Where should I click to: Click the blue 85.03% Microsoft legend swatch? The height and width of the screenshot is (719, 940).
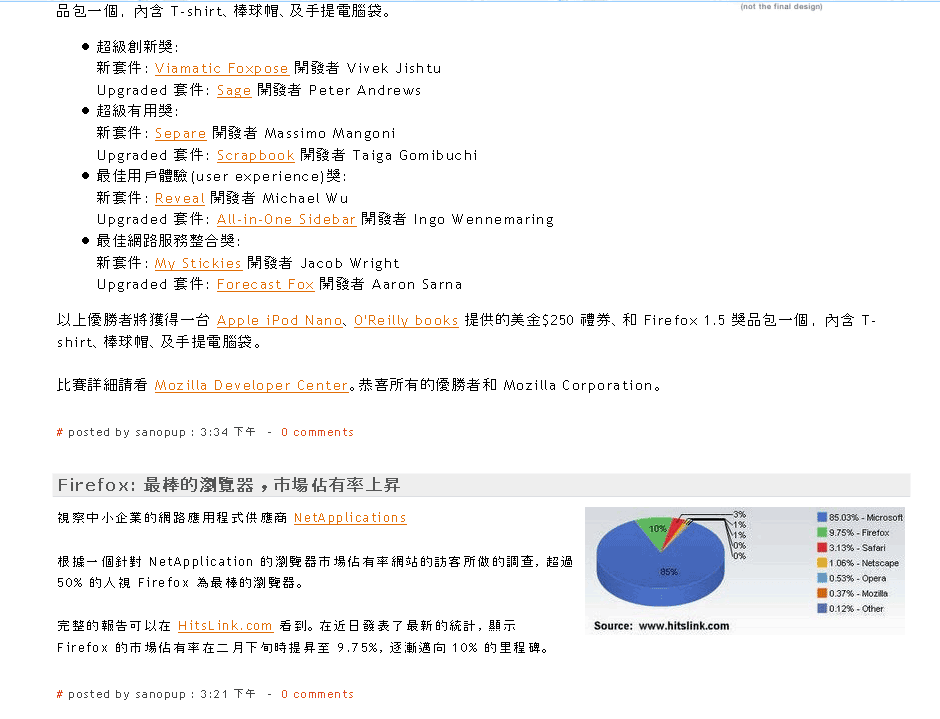(x=822, y=517)
